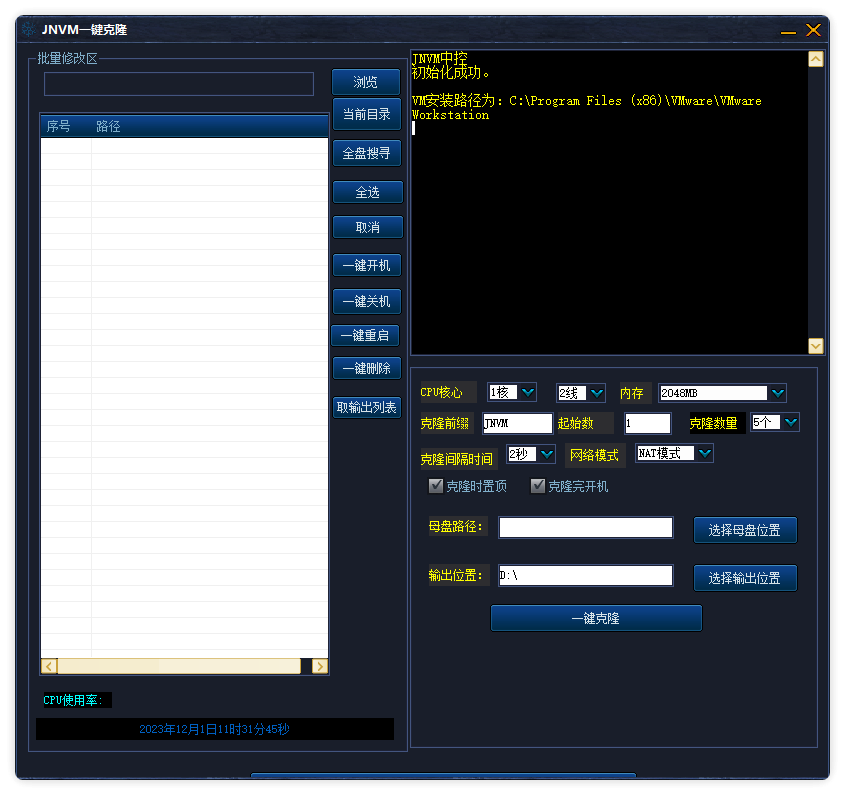Click the 选择输出位置 button

[x=745, y=578]
